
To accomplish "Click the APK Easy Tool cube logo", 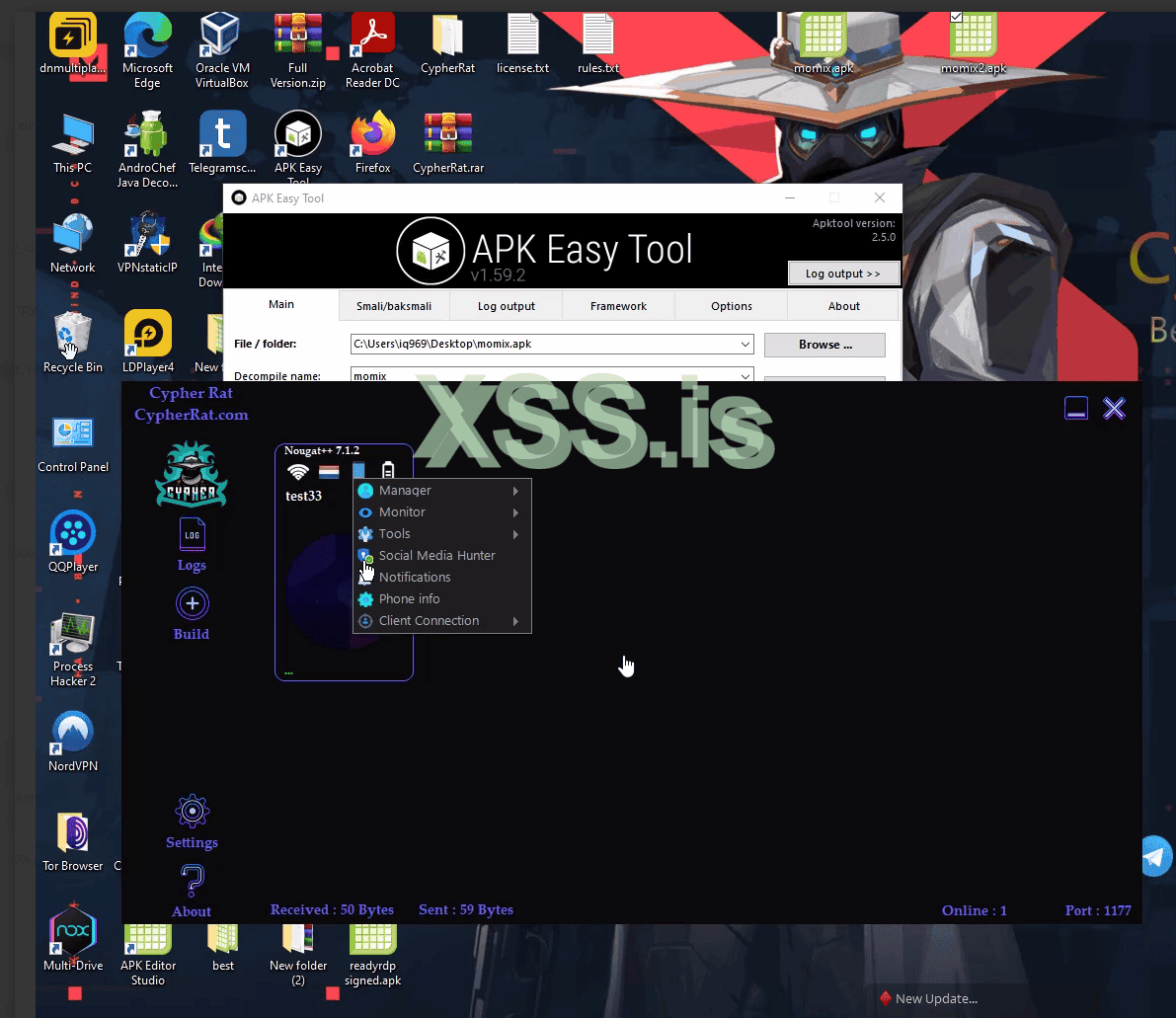I will tap(431, 250).
